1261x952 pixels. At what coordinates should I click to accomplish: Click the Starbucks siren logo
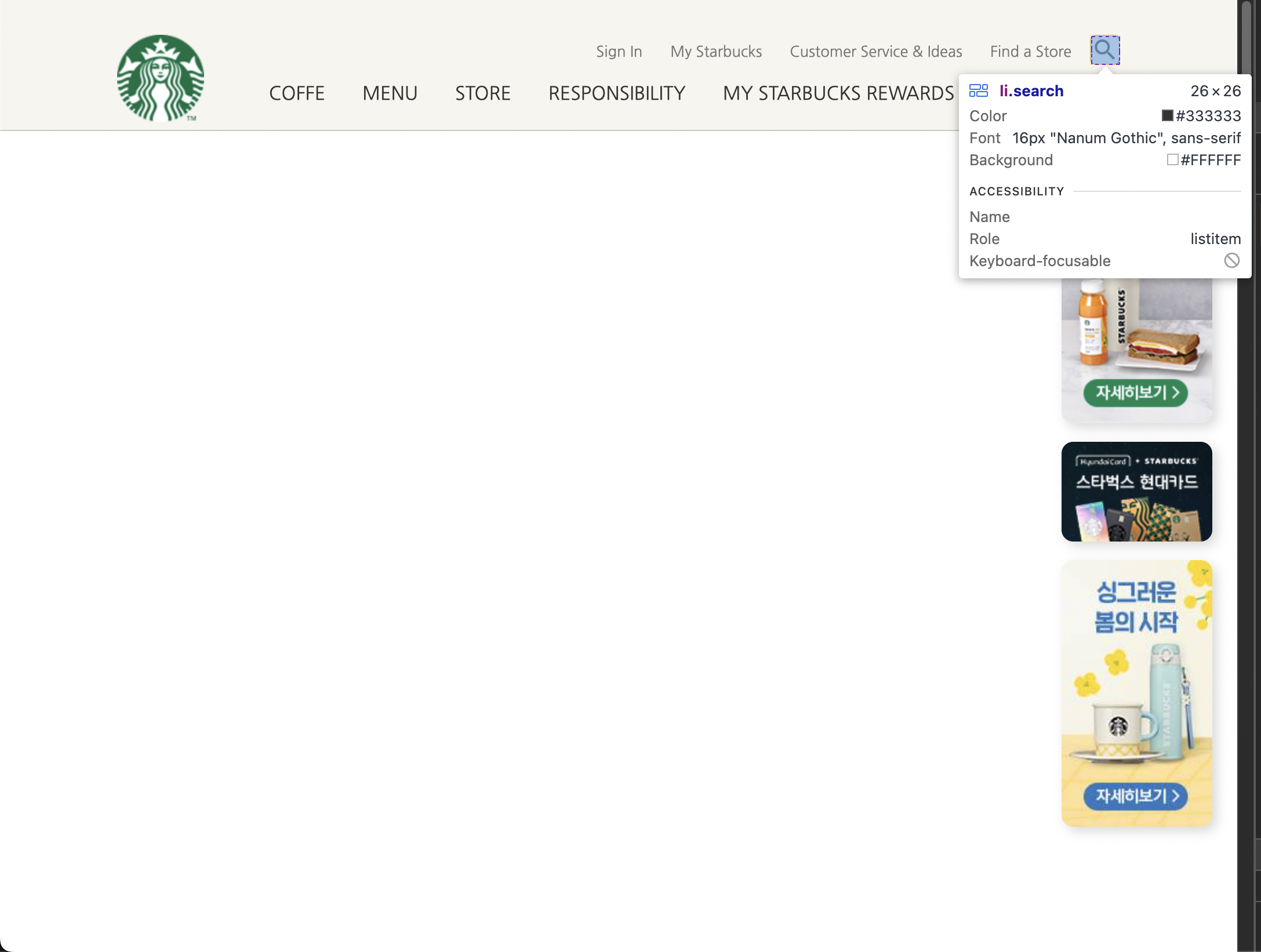[161, 78]
